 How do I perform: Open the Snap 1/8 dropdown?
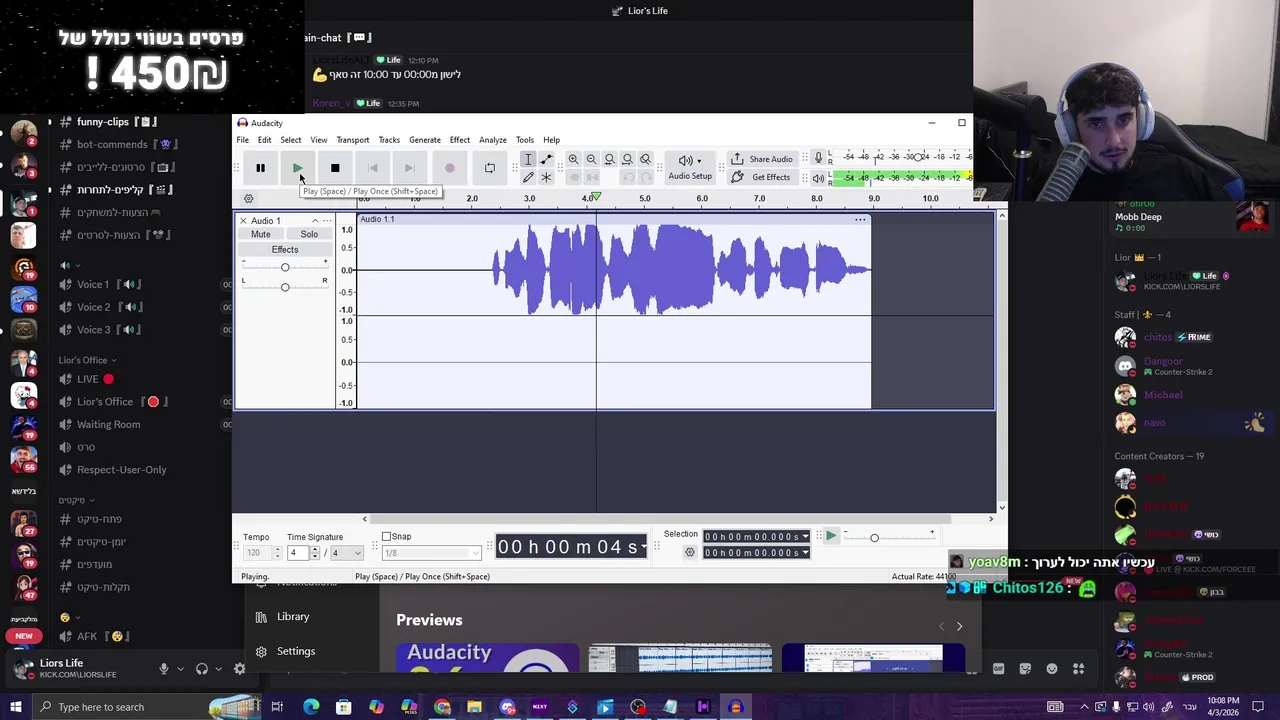432,553
